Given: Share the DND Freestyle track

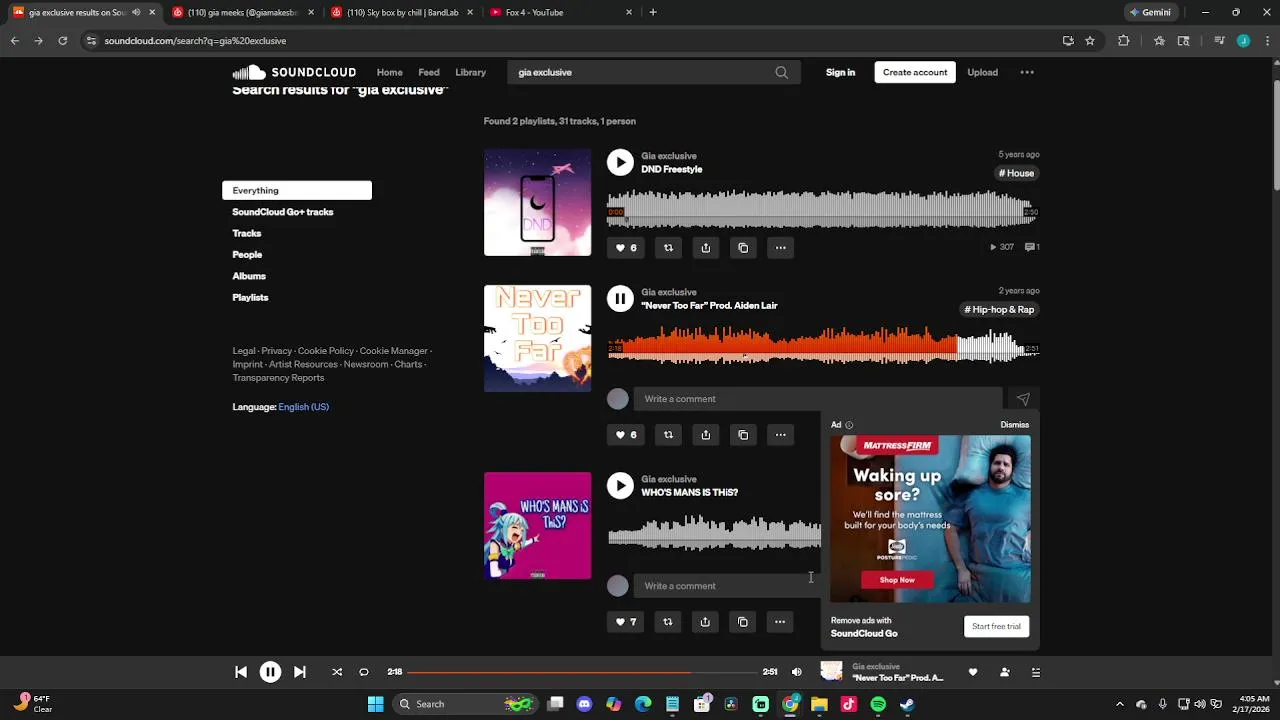Looking at the screenshot, I should tap(705, 248).
